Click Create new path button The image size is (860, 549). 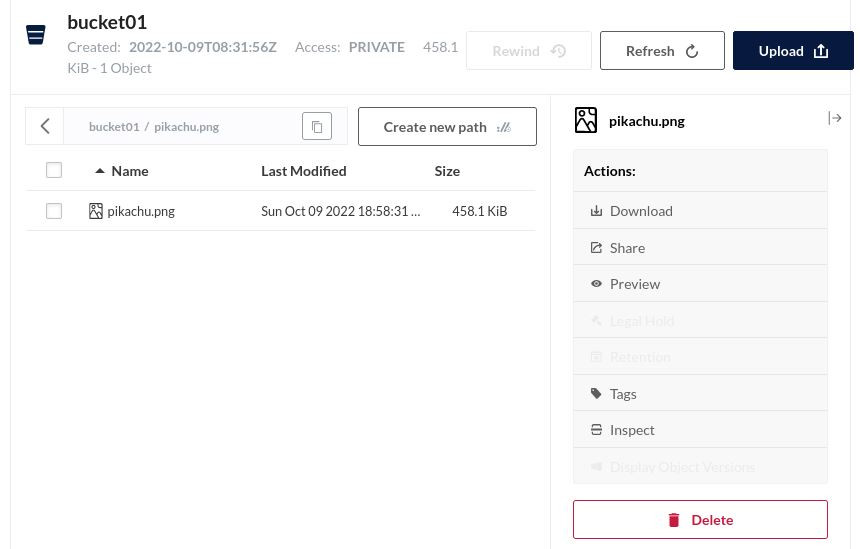pyautogui.click(x=447, y=127)
